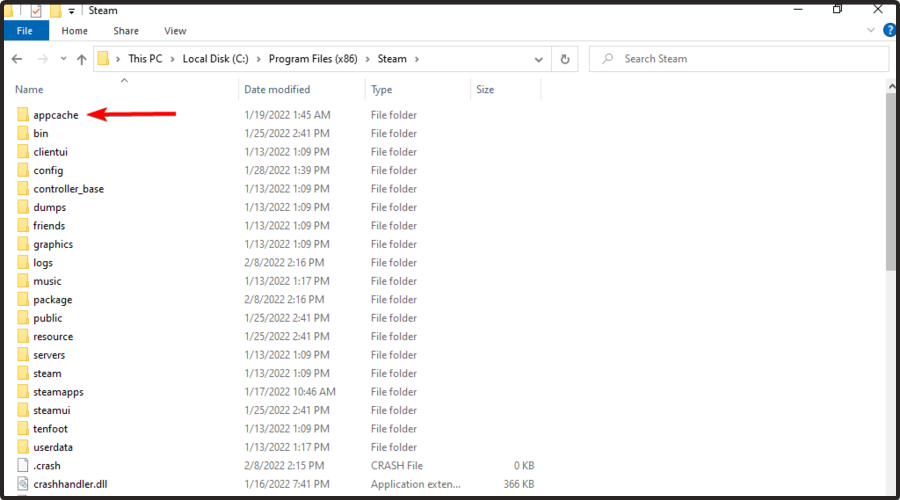900x500 pixels.
Task: Select the steam folder icon
Action: click(x=23, y=373)
